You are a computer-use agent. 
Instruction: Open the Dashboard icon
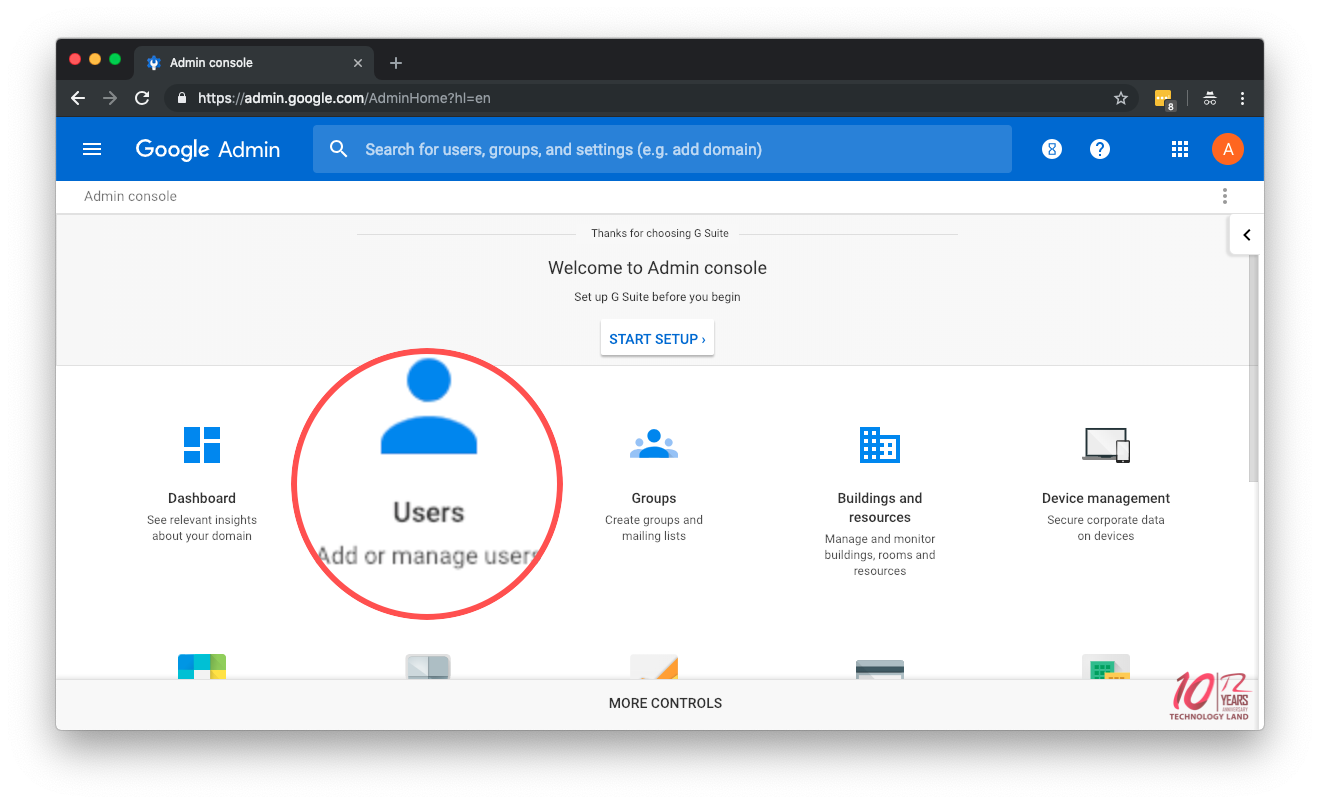[202, 445]
